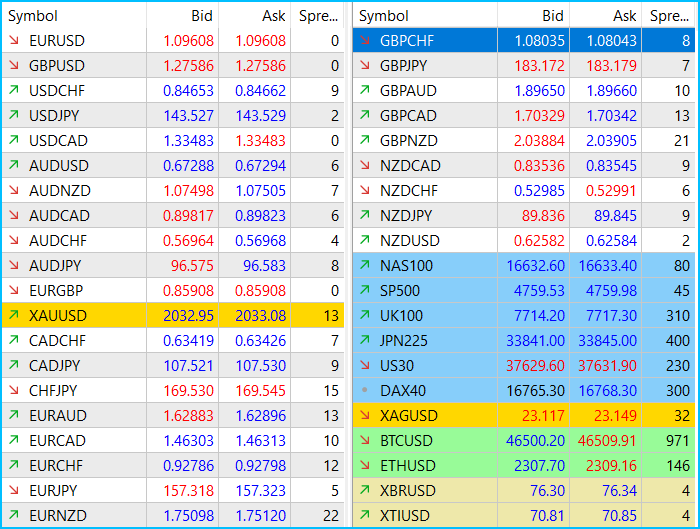Image resolution: width=700 pixels, height=529 pixels.
Task: Click the arrow icon beside the highlighted GBPCHF
Action: tap(364, 41)
